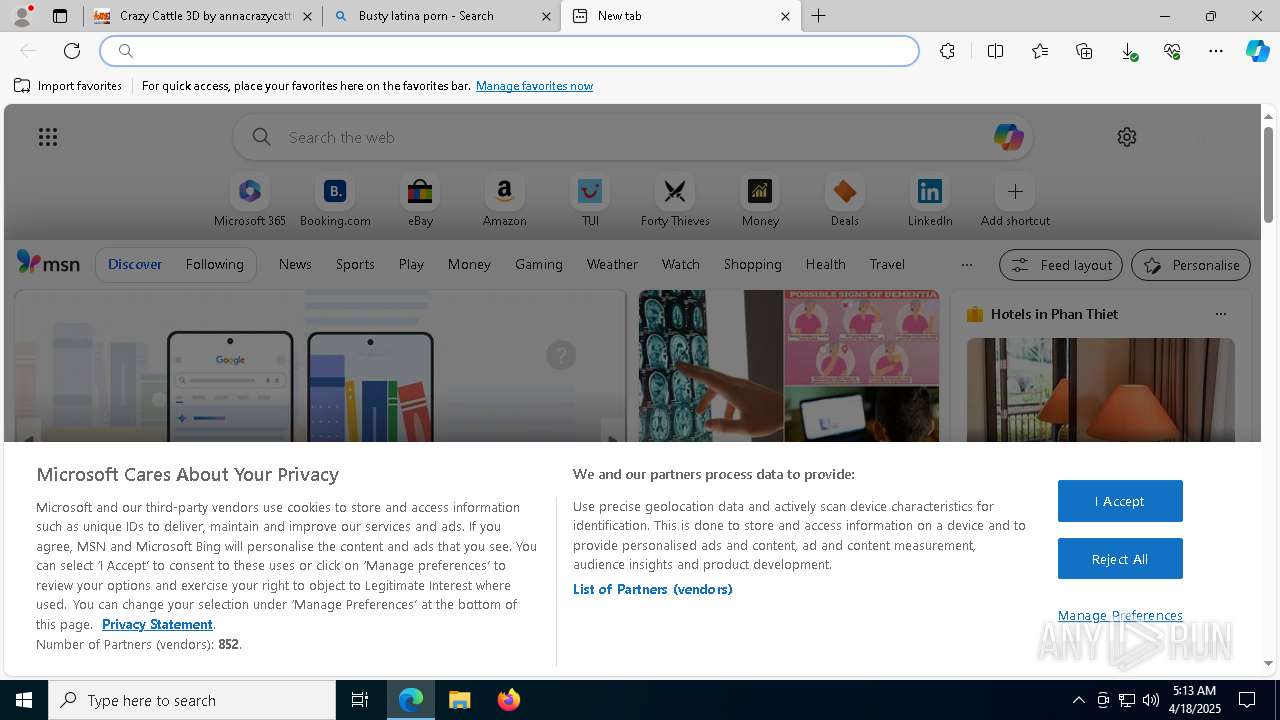Open the Privacy Statement link
1280x720 pixels.
tap(157, 624)
